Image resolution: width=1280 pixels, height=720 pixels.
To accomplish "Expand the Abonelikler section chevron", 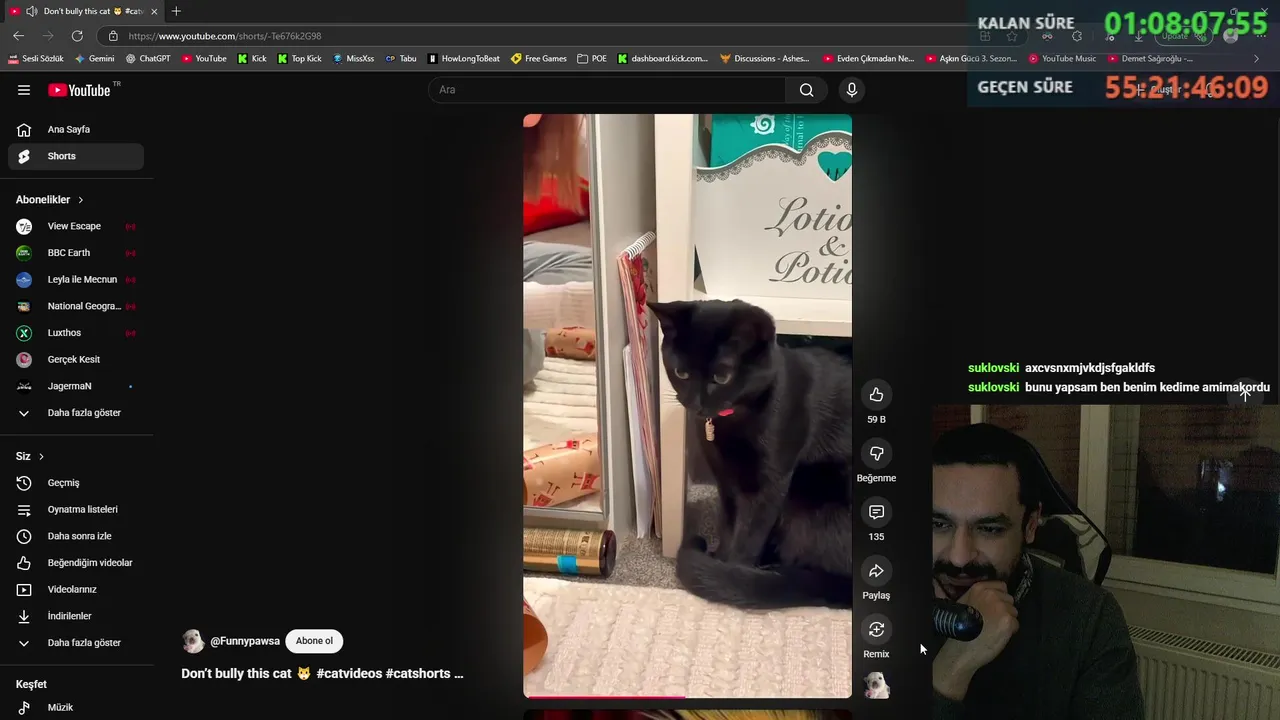I will 81,200.
